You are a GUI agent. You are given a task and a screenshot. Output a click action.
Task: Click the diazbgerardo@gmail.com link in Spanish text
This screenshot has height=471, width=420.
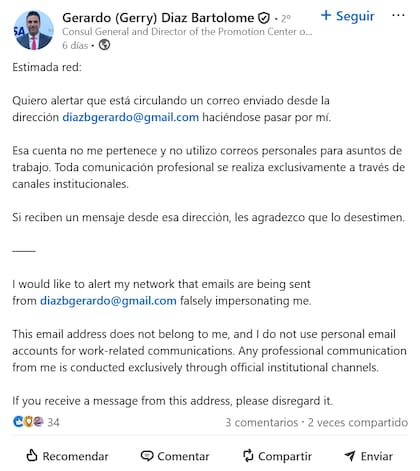click(x=131, y=117)
